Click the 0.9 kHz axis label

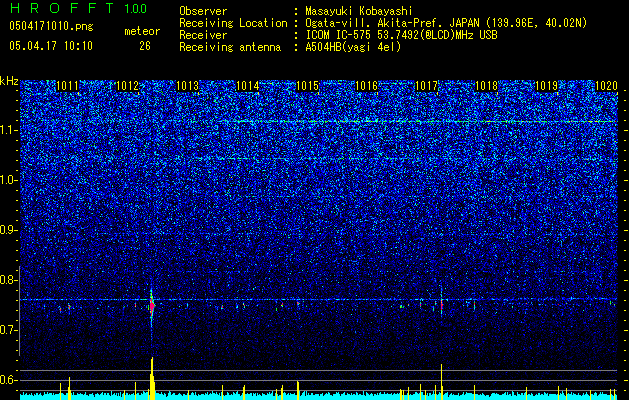point(8,230)
